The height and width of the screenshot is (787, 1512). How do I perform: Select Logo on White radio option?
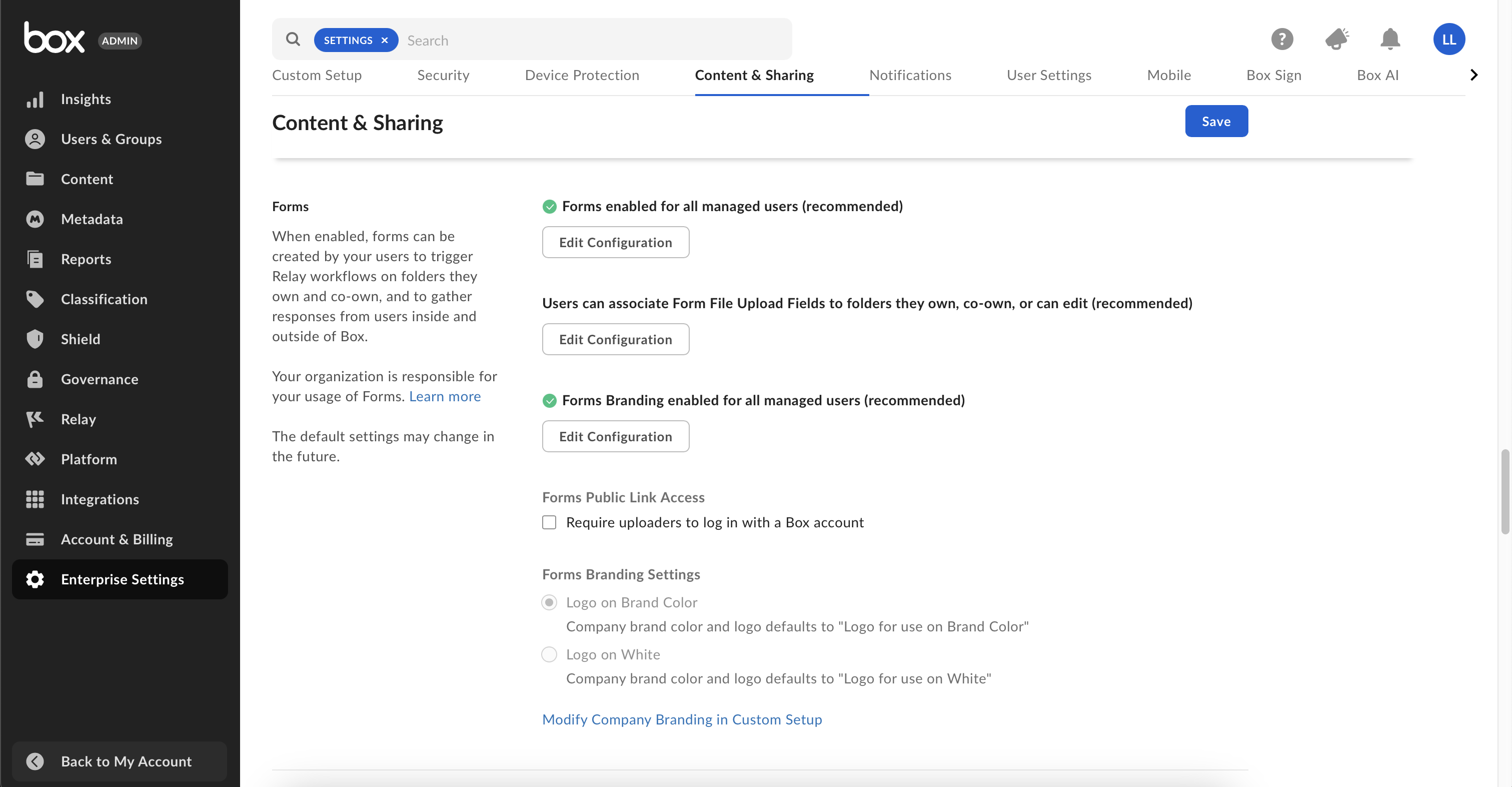549,654
